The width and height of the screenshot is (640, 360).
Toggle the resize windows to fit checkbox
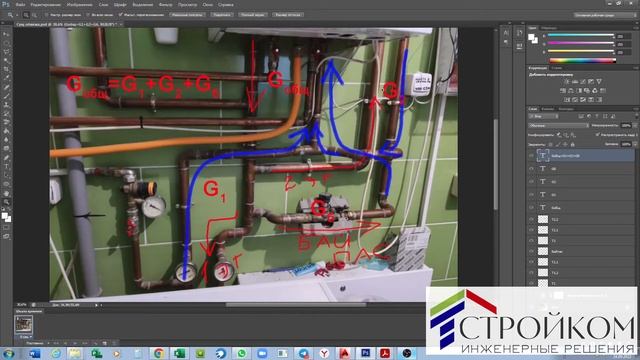[x=46, y=15]
